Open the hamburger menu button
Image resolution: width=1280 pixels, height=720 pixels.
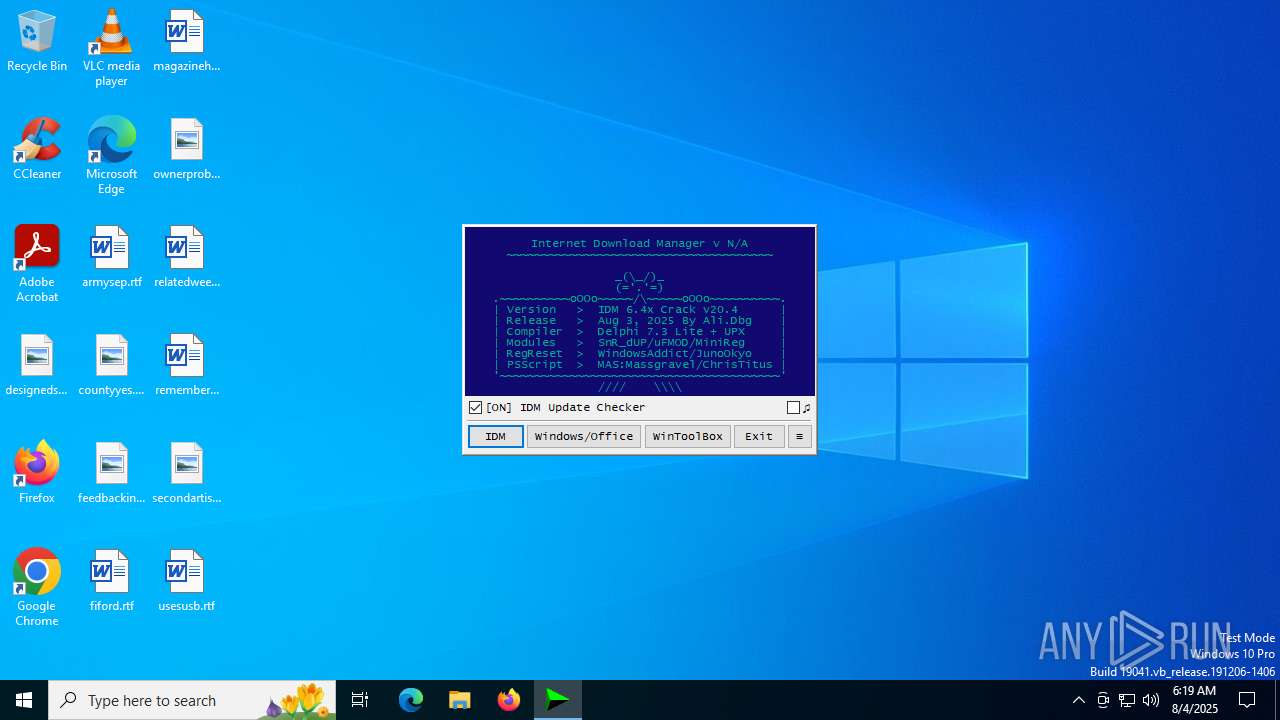pos(799,436)
